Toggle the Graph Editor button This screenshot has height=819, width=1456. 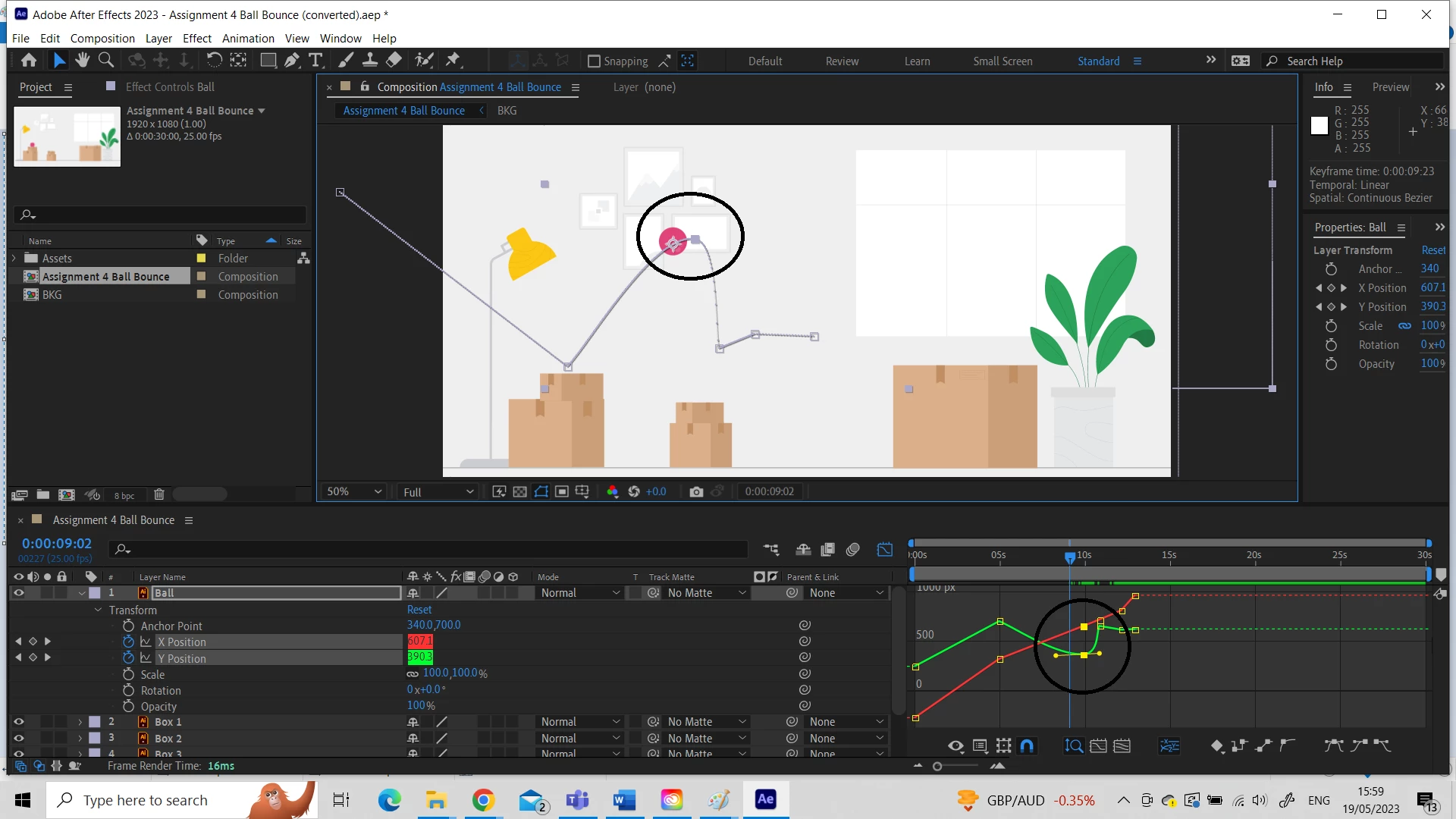pos(884,550)
